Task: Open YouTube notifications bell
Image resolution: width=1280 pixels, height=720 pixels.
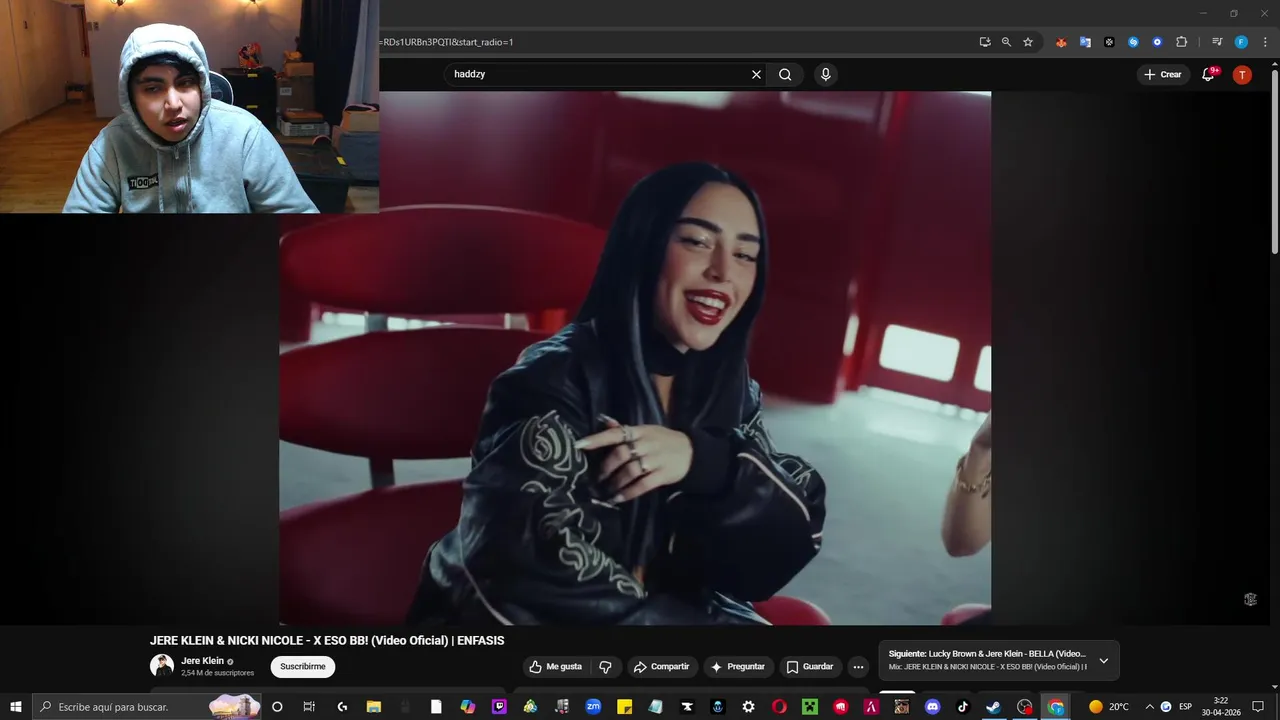Action: [x=1208, y=74]
